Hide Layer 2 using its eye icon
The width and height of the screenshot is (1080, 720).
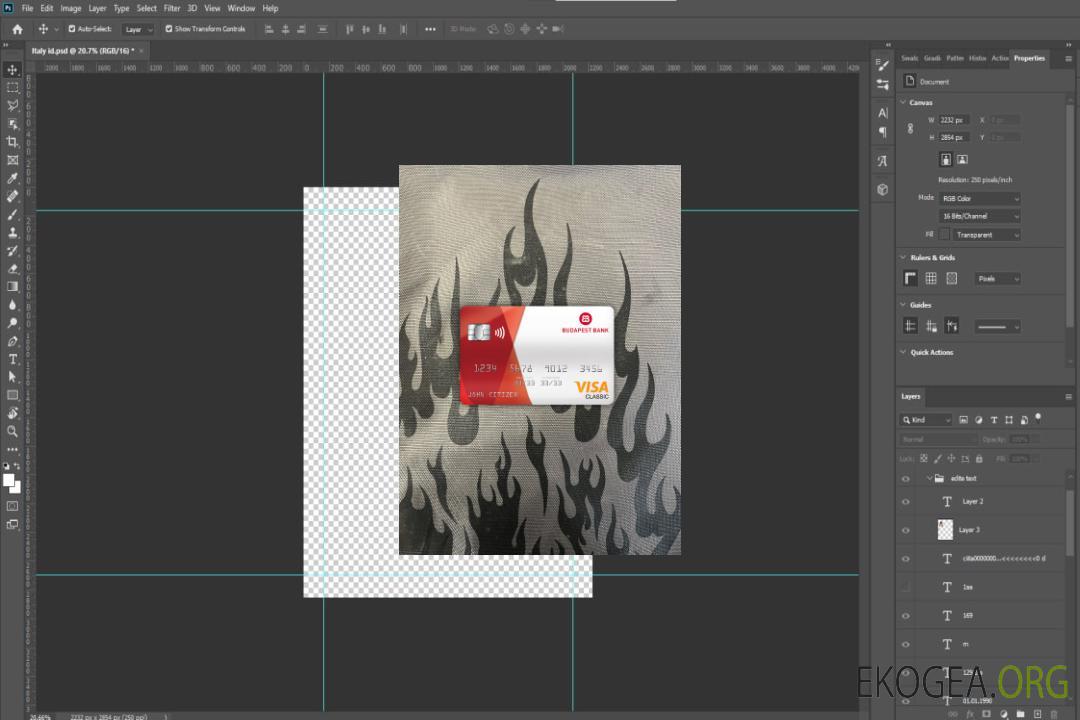(x=906, y=502)
